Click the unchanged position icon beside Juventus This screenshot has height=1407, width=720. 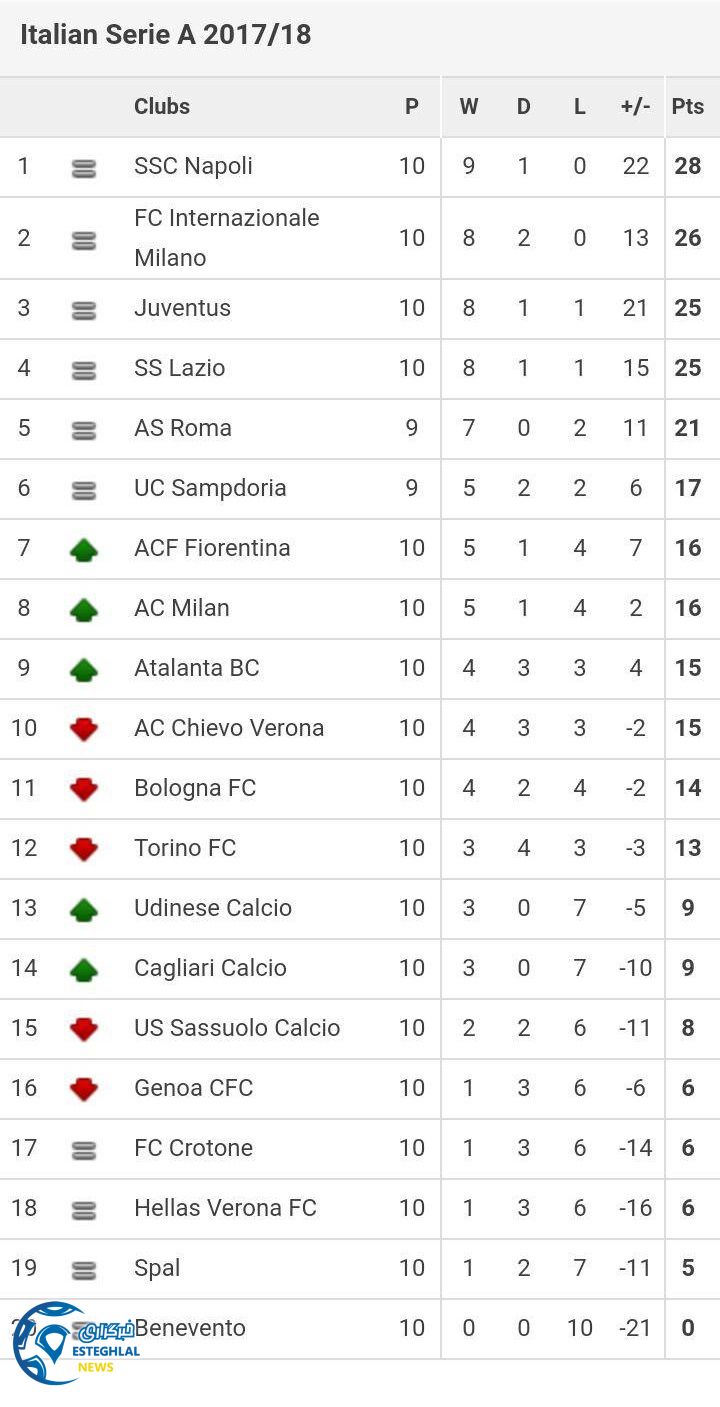click(84, 311)
